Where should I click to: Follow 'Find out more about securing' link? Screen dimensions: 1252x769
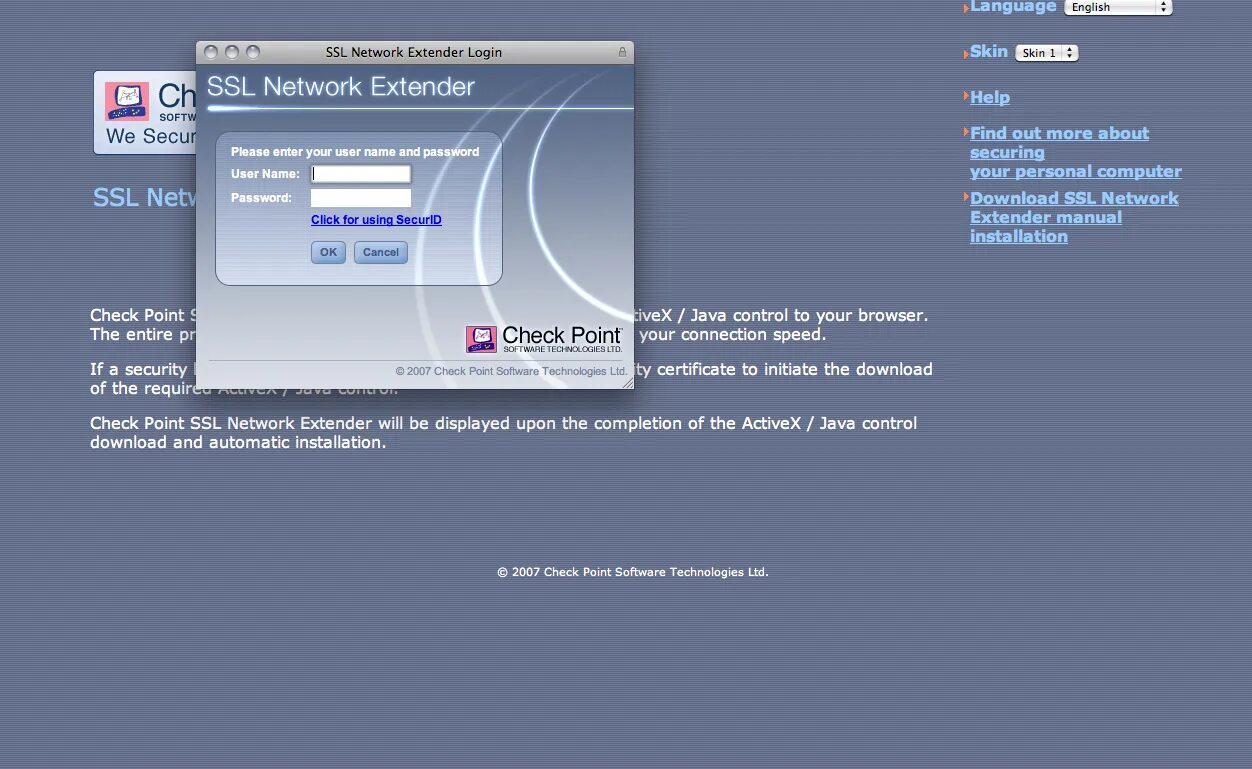click(x=1075, y=152)
